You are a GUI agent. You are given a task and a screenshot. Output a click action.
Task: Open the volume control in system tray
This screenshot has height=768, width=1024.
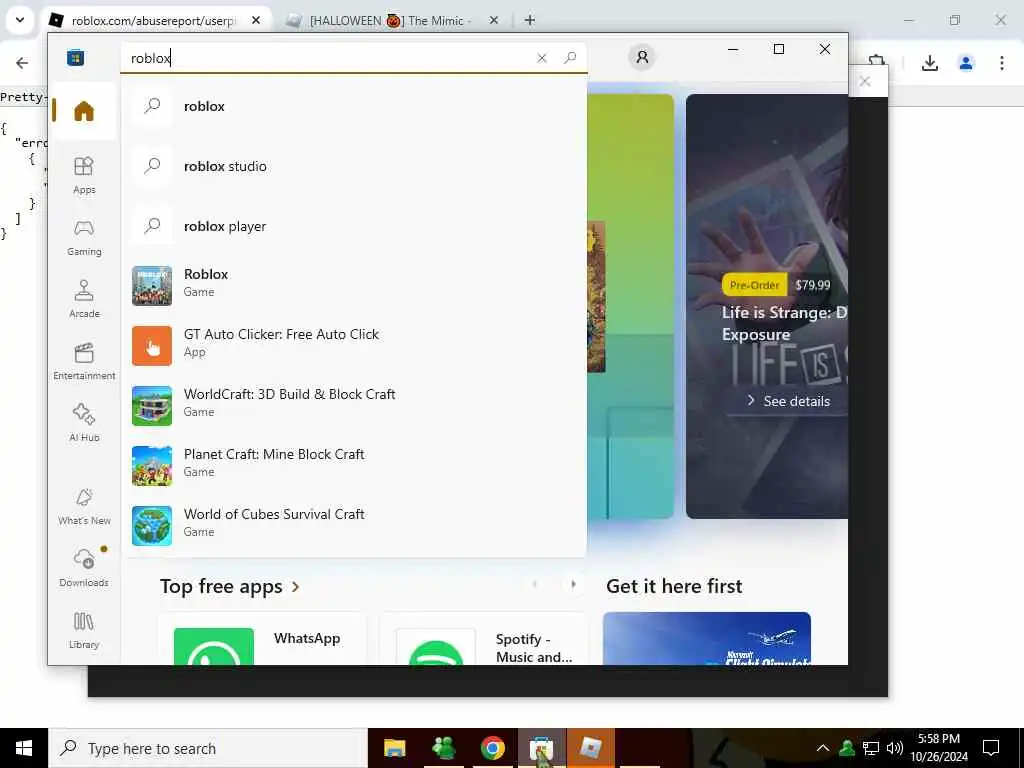coord(895,748)
